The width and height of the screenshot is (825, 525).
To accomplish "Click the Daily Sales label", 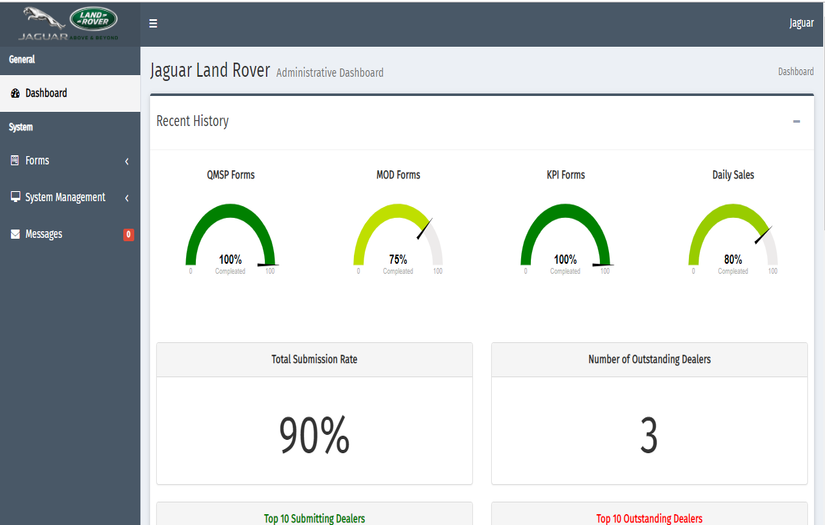I will tap(733, 175).
